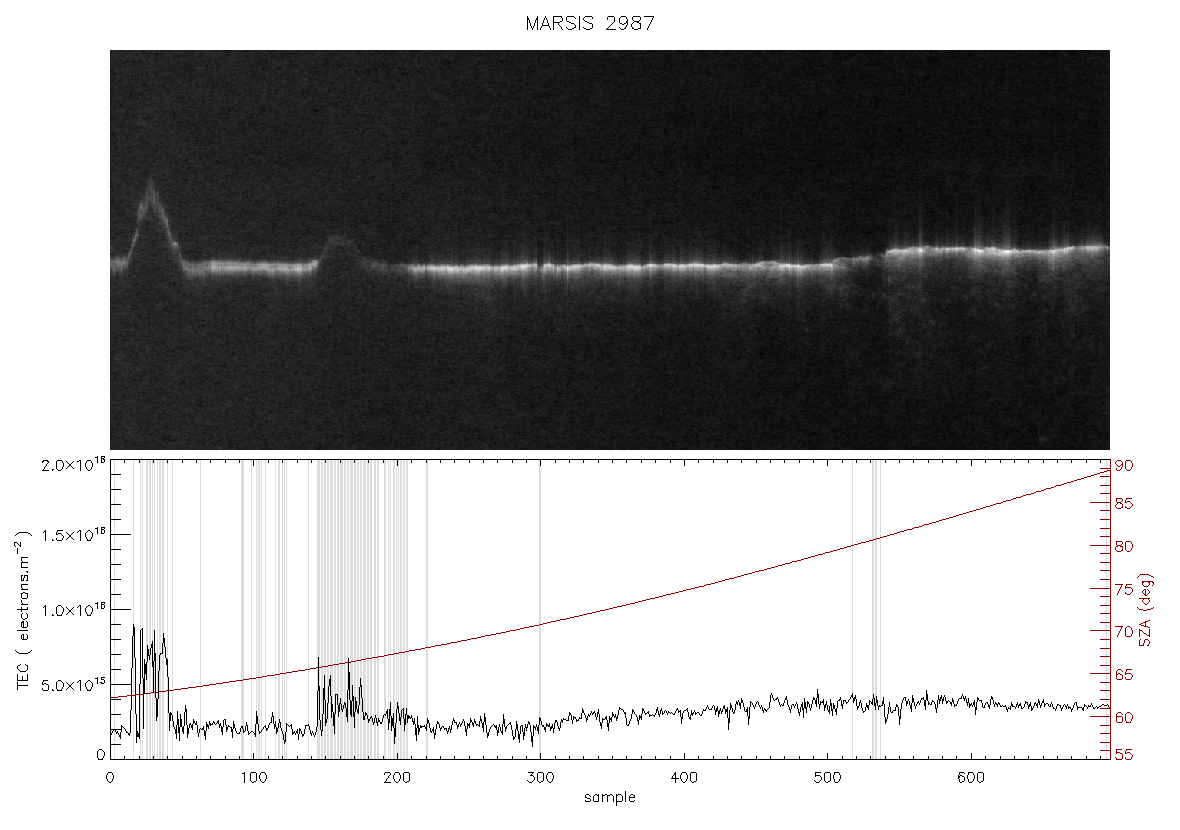The width and height of the screenshot is (1180, 830).
Task: Click the SZA tick label '65'
Action: pos(1124,675)
